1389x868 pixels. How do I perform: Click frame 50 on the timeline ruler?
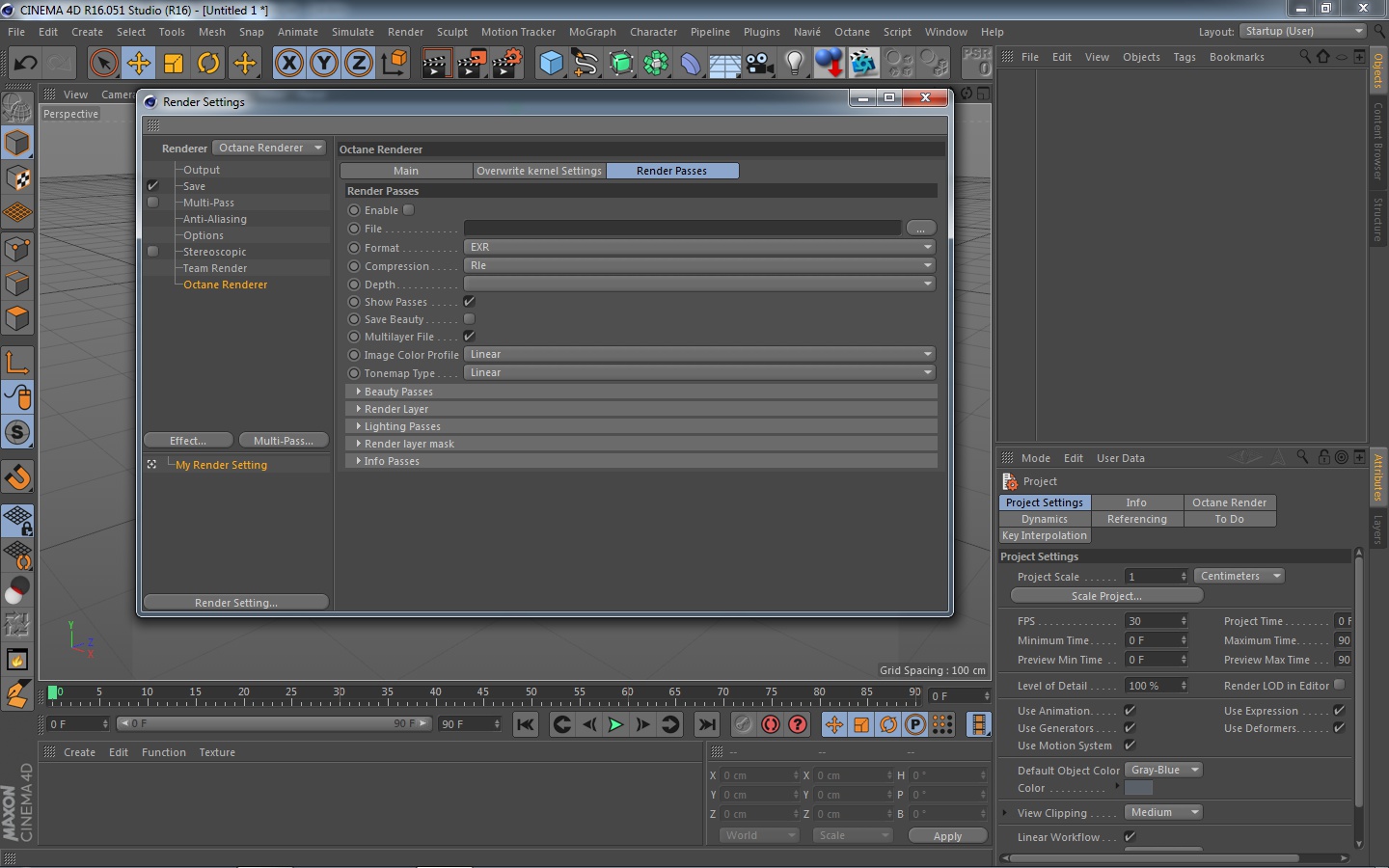point(531,694)
